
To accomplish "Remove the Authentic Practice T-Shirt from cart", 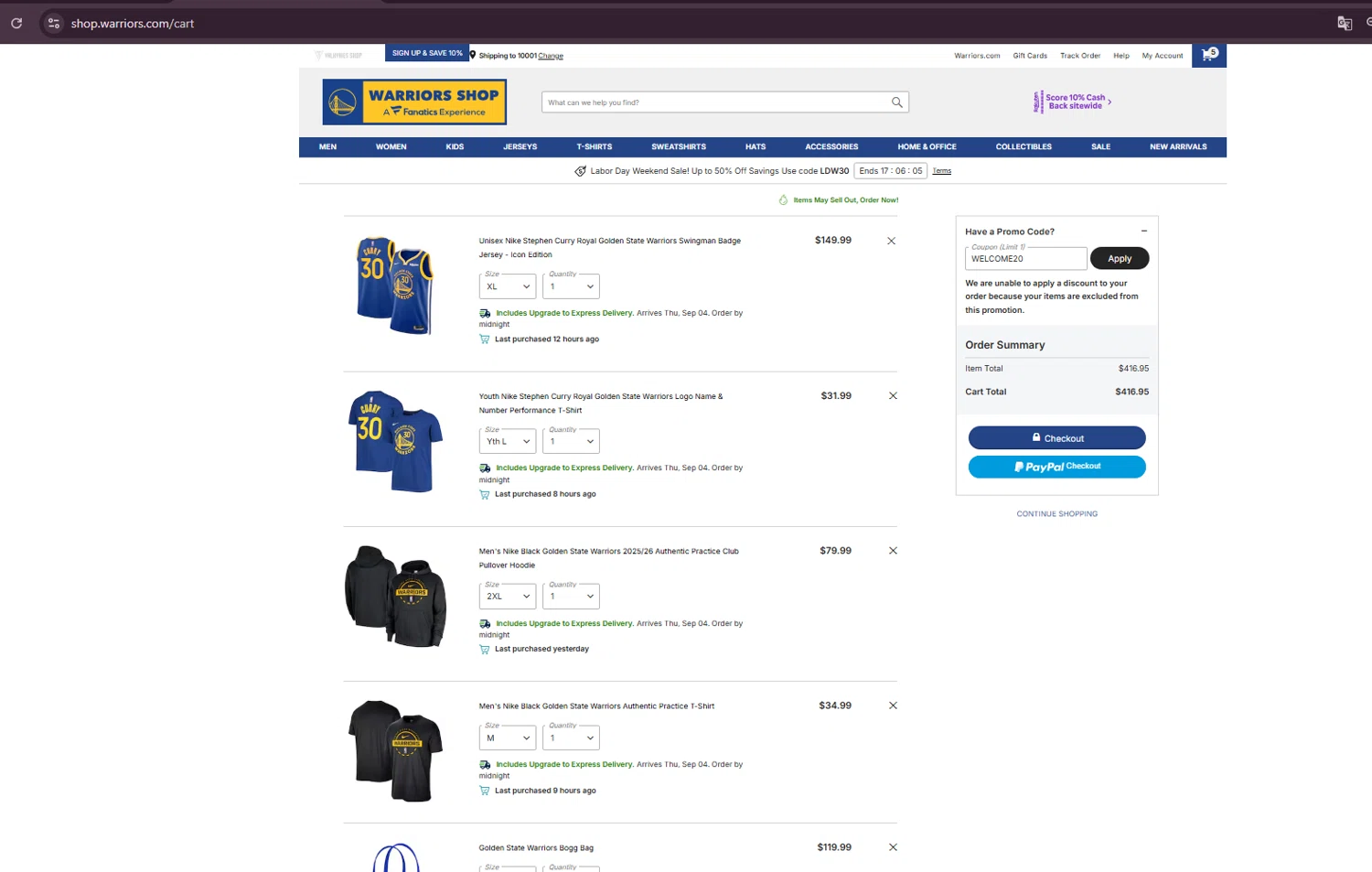I will pyautogui.click(x=893, y=705).
